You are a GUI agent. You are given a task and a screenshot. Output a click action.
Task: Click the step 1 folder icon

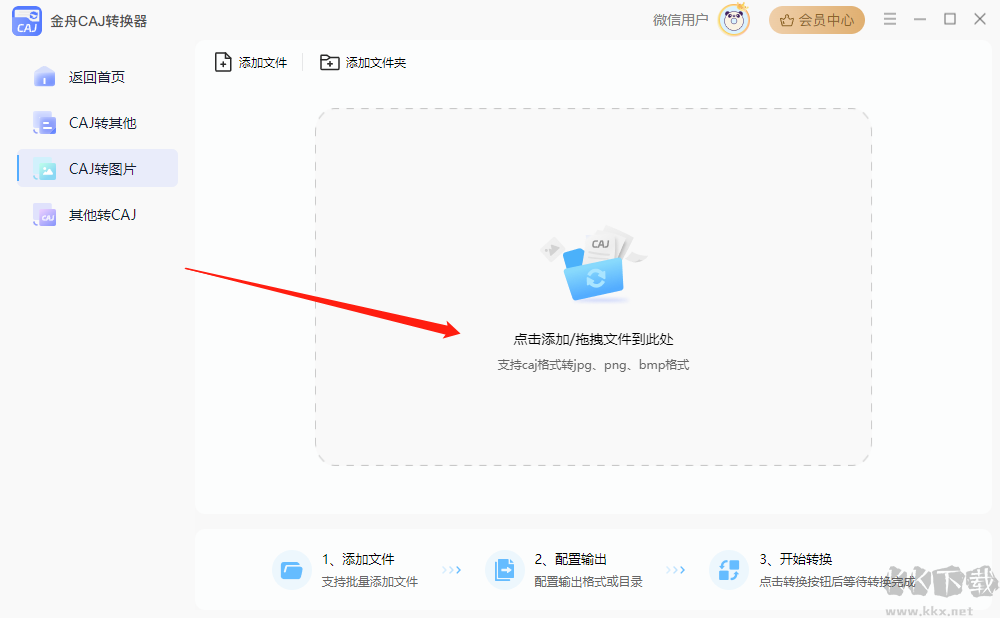(291, 570)
